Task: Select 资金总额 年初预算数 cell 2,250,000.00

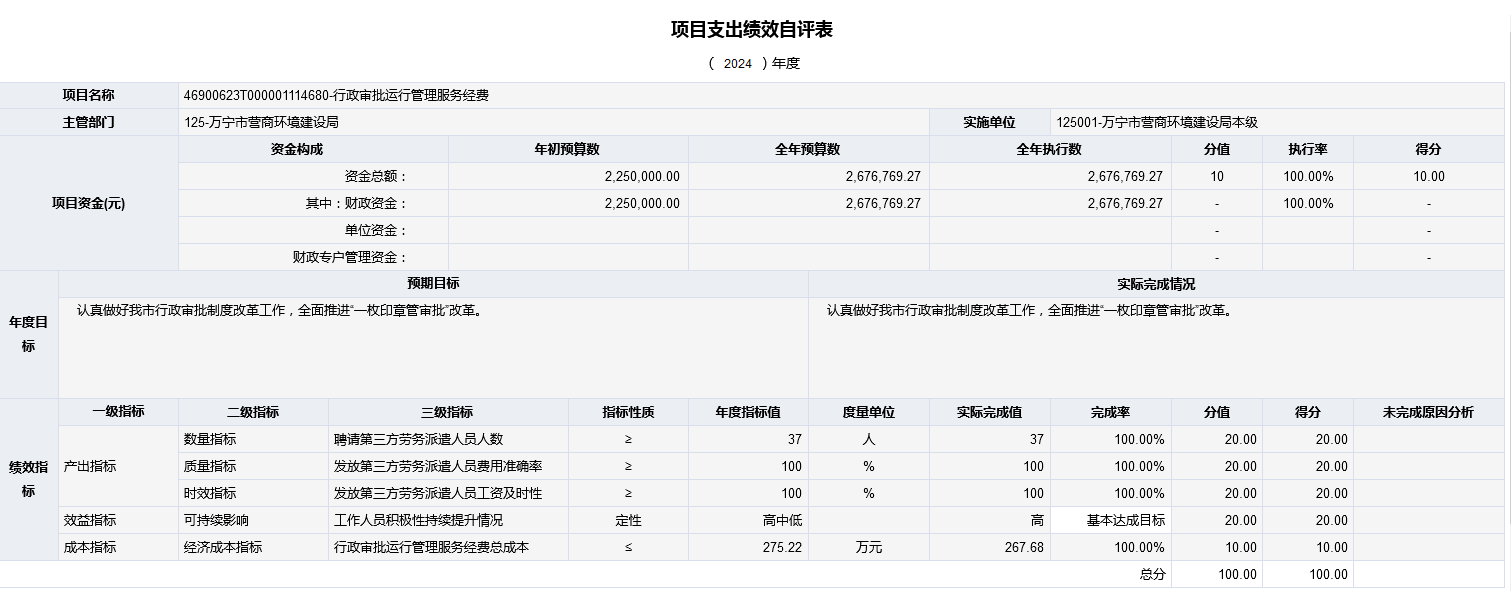Action: pyautogui.click(x=567, y=176)
